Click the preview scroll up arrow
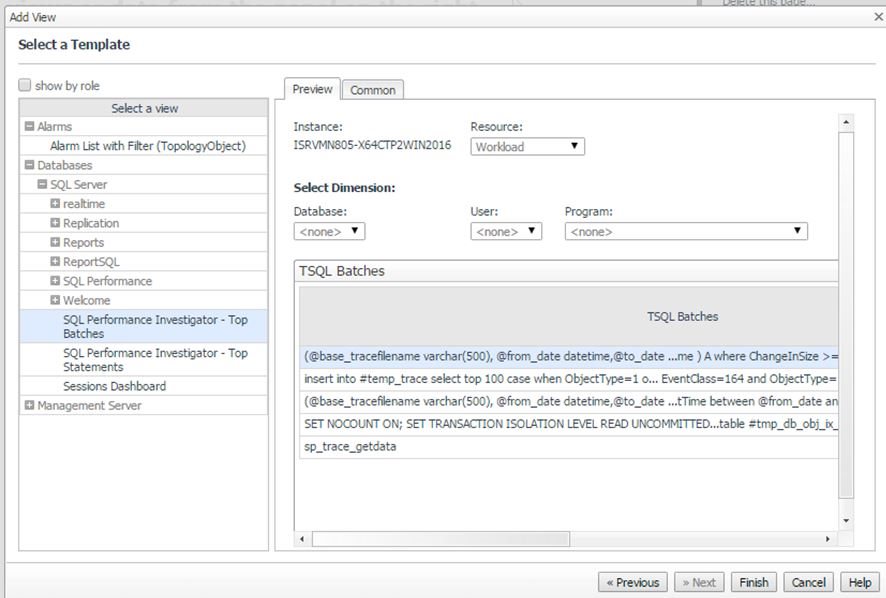886x598 pixels. (846, 122)
